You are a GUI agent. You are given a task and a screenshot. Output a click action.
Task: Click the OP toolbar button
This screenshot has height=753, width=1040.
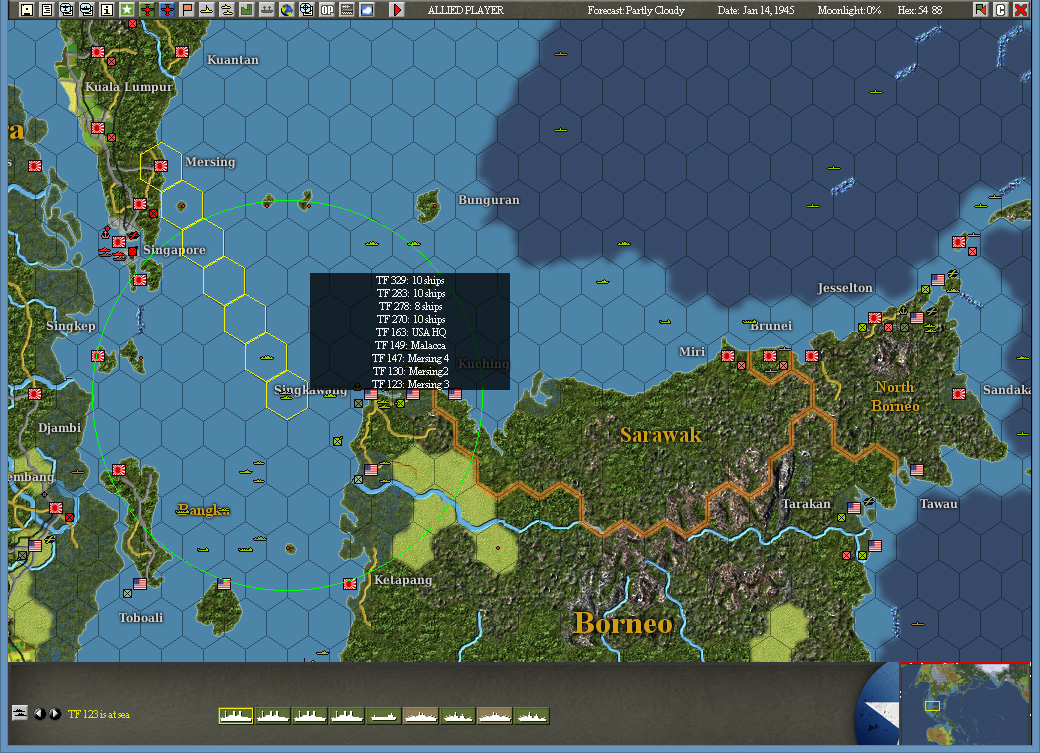point(327,9)
